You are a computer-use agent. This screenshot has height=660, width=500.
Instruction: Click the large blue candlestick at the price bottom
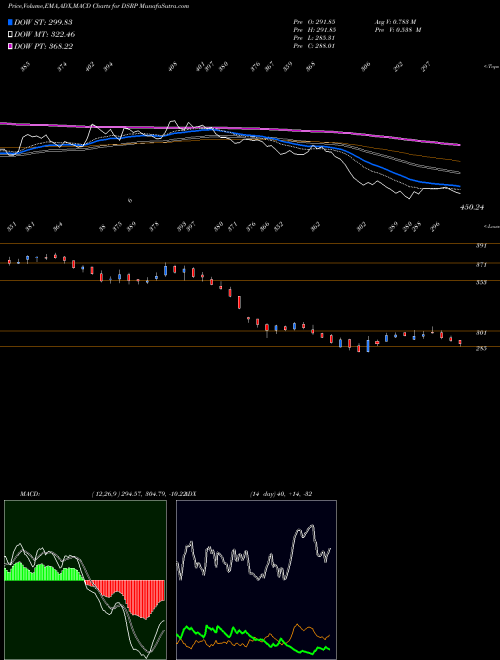[368, 346]
